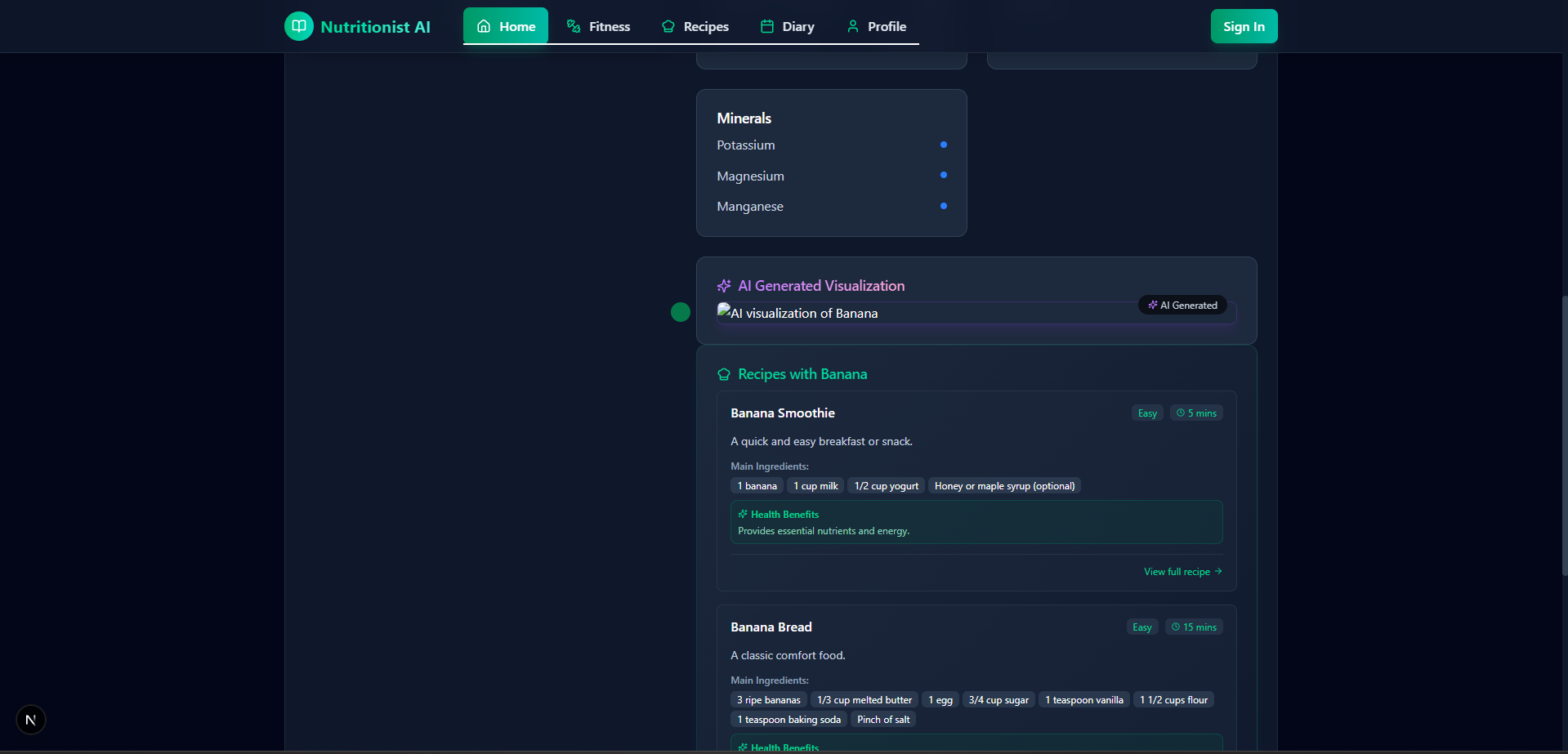This screenshot has height=754, width=1568.
Task: Click the blue dot next to Magnesium
Action: click(944, 175)
